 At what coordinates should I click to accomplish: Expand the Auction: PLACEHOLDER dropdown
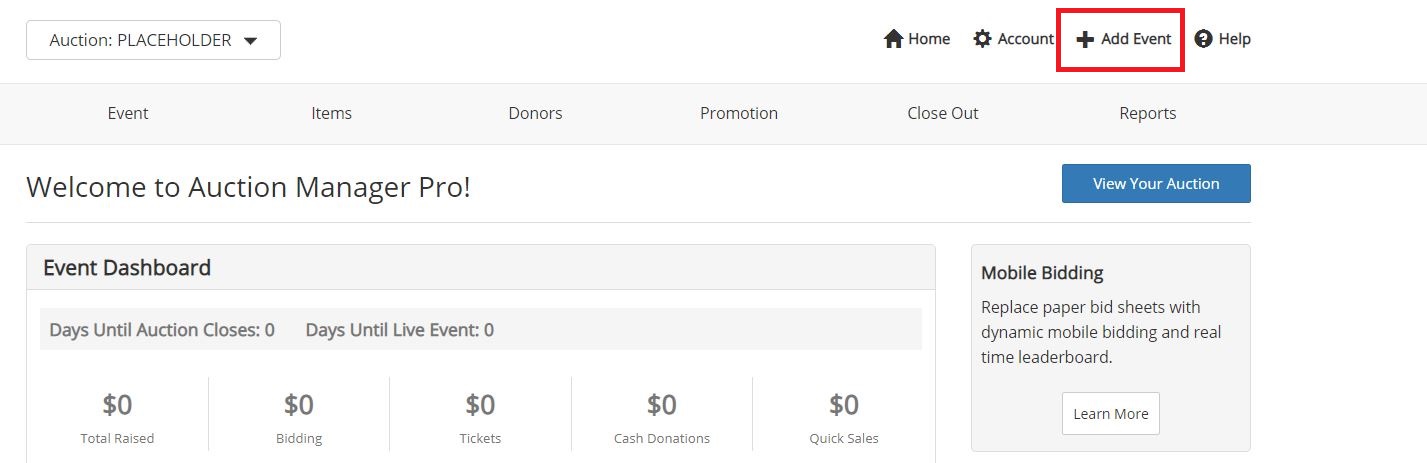tap(153, 40)
